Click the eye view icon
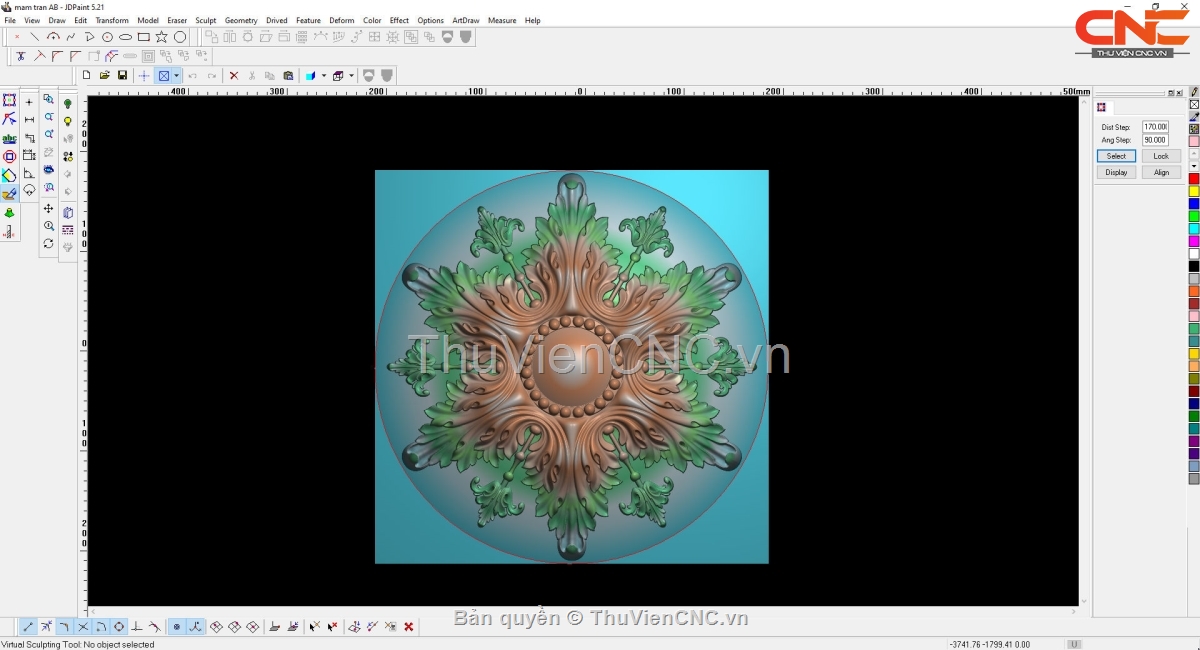The height and width of the screenshot is (650, 1200). [48, 170]
